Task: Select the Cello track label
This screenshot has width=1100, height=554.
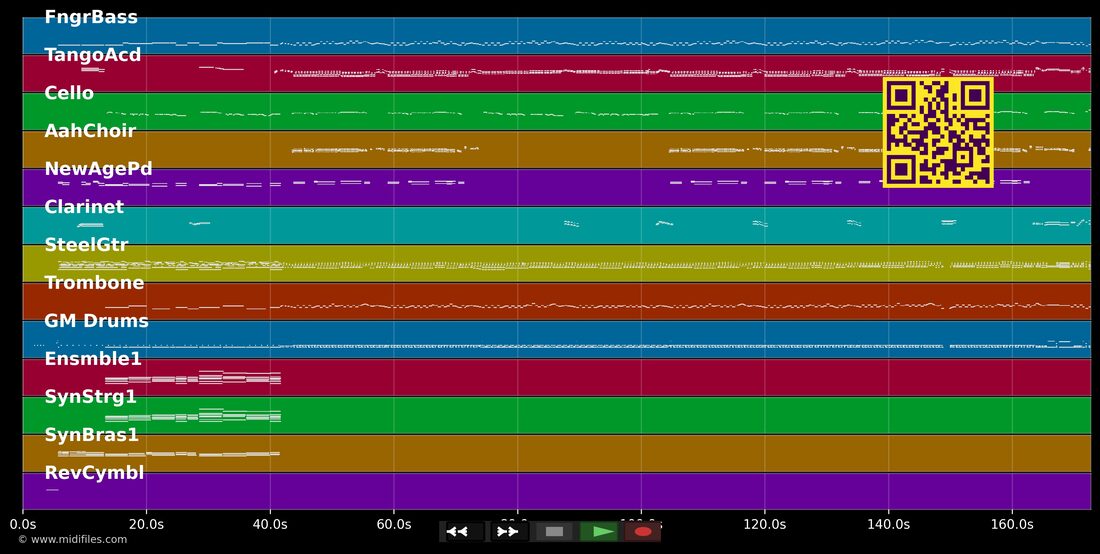Action: [x=69, y=93]
